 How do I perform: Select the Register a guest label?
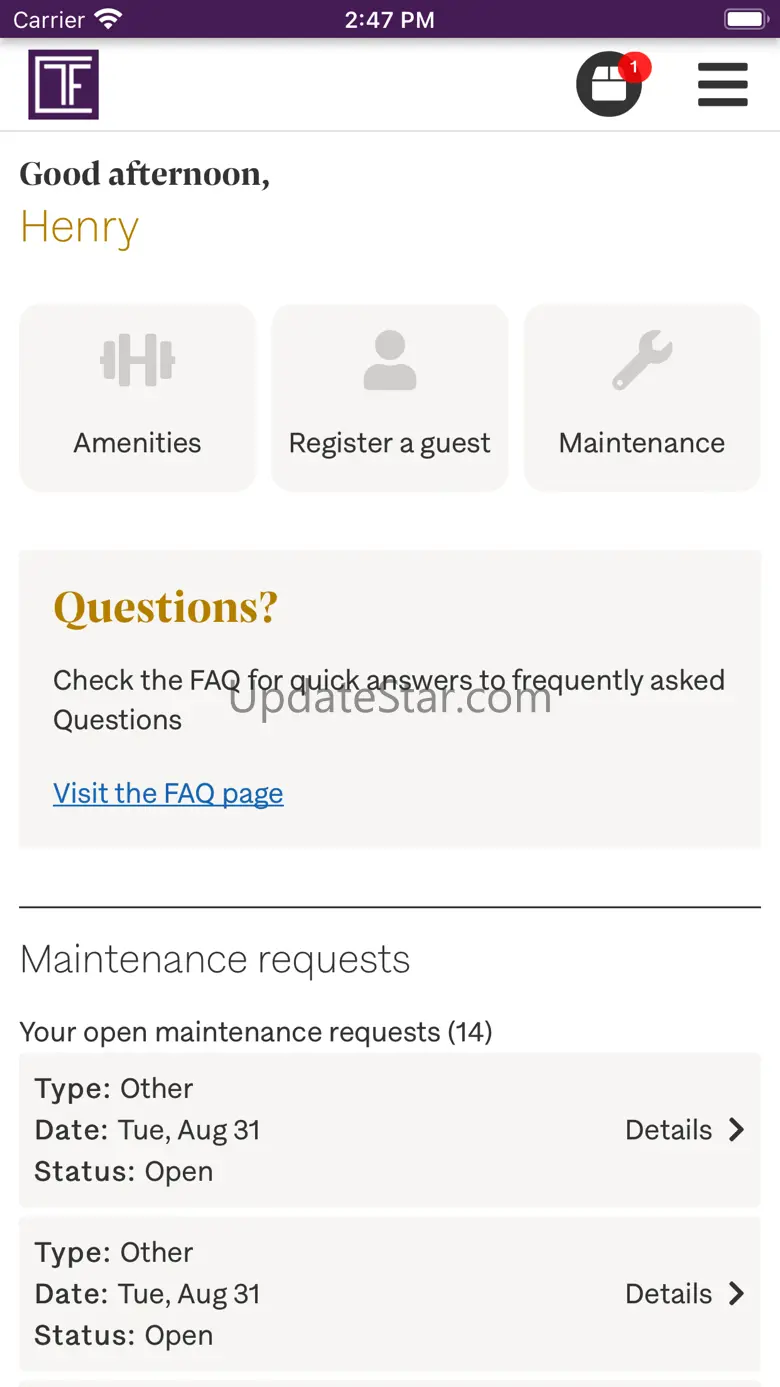pos(389,443)
